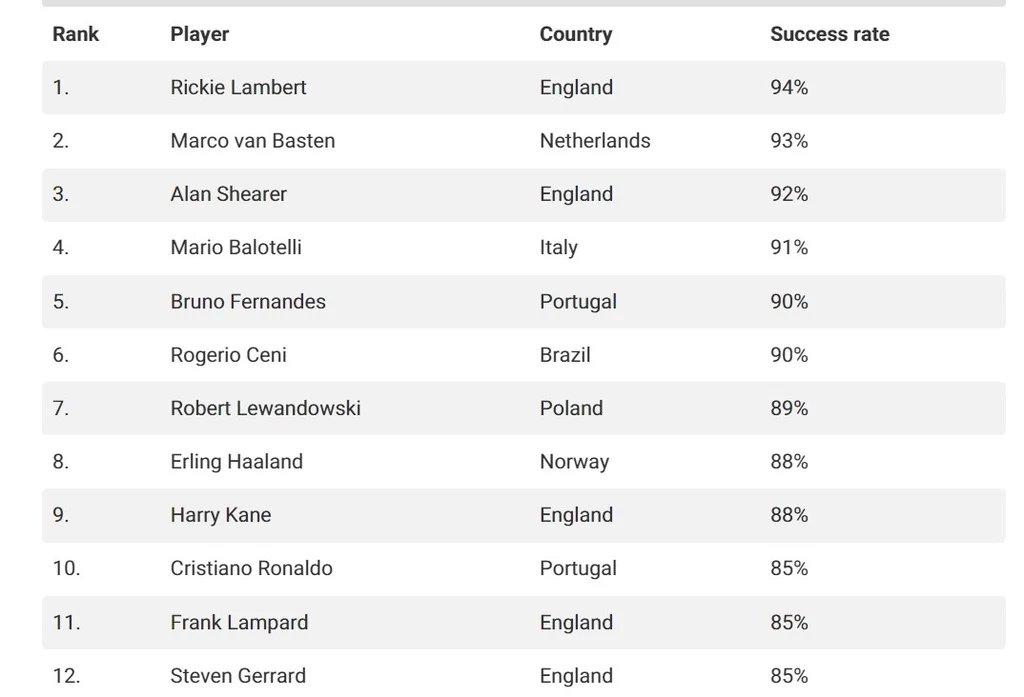Click the Rank column header
1024x697 pixels.
click(75, 34)
